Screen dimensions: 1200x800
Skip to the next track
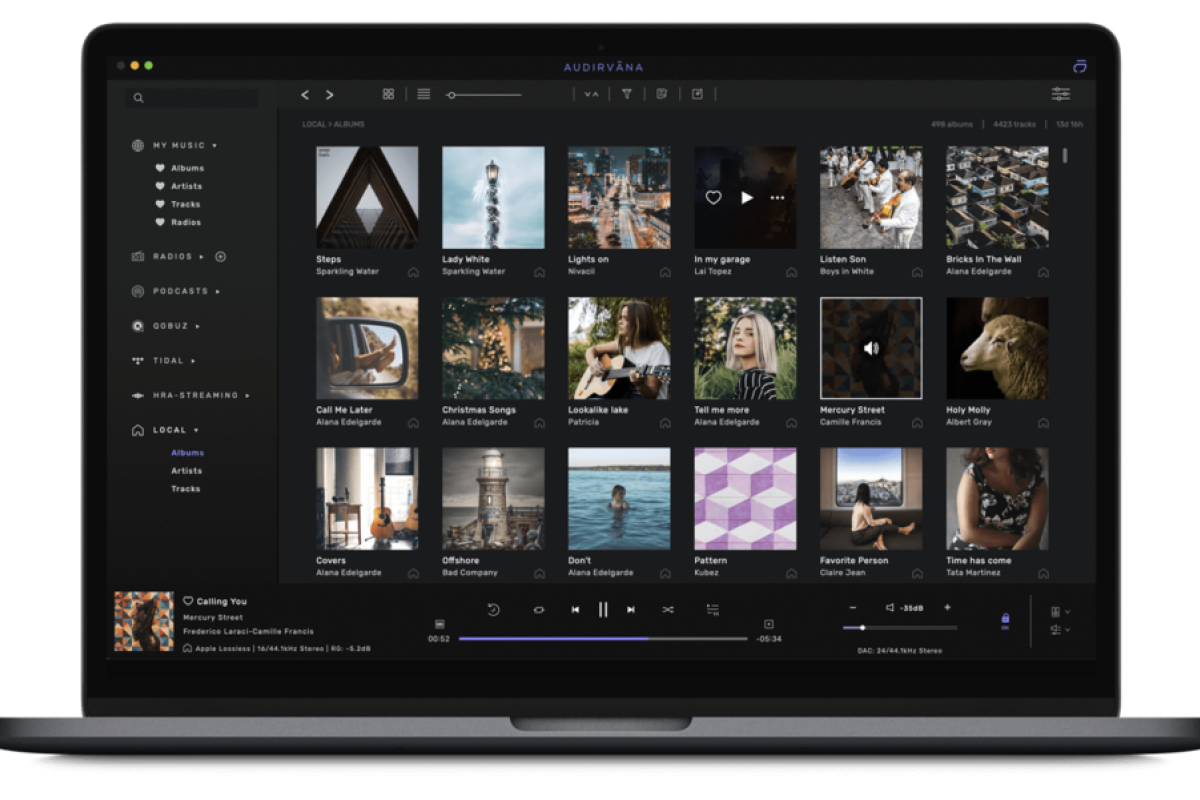pos(631,609)
